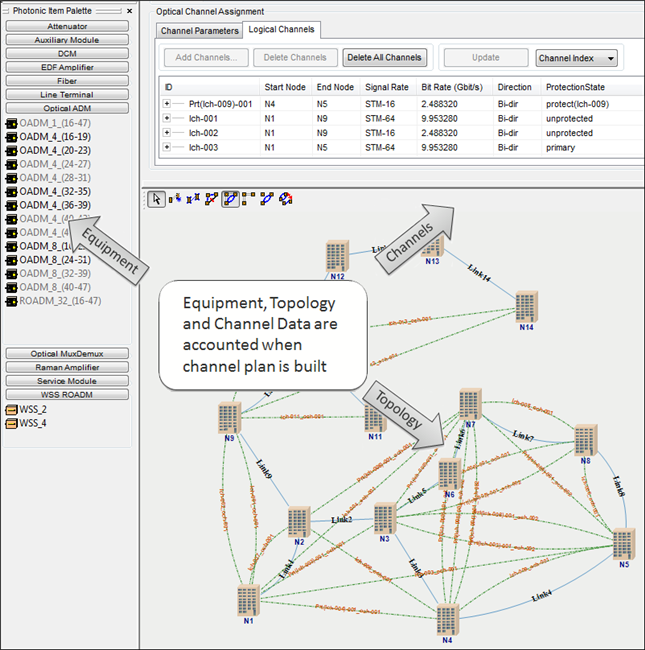Click the Link9 label in the topology

point(264,469)
